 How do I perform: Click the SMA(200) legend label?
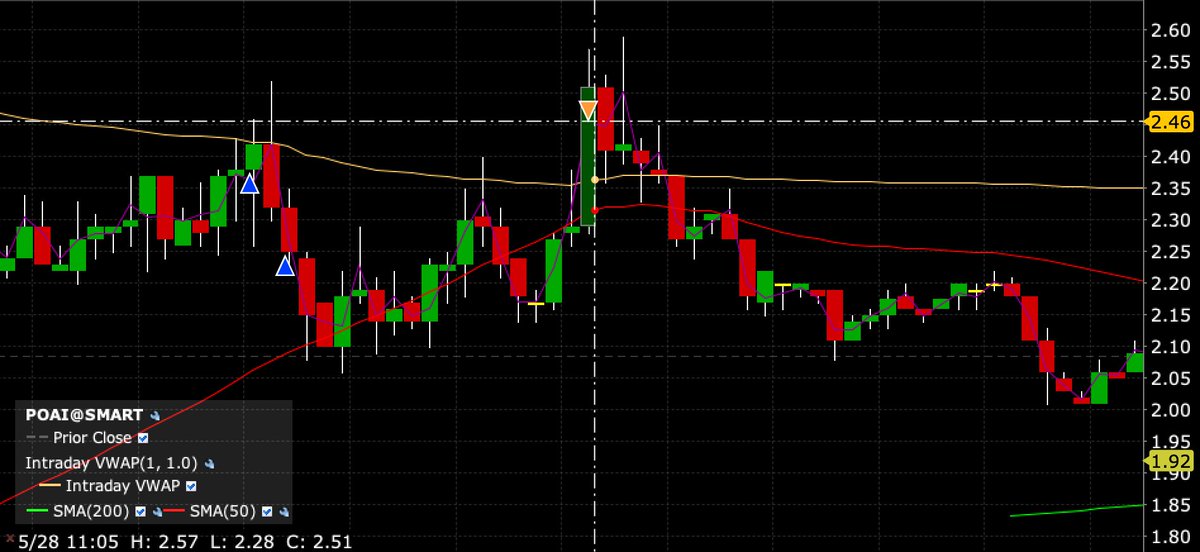[x=91, y=512]
